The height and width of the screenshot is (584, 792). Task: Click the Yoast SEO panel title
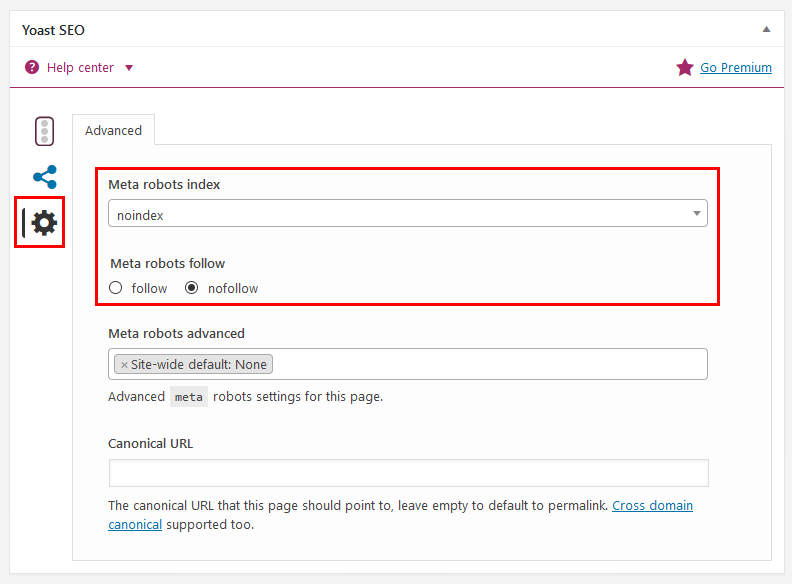(53, 30)
